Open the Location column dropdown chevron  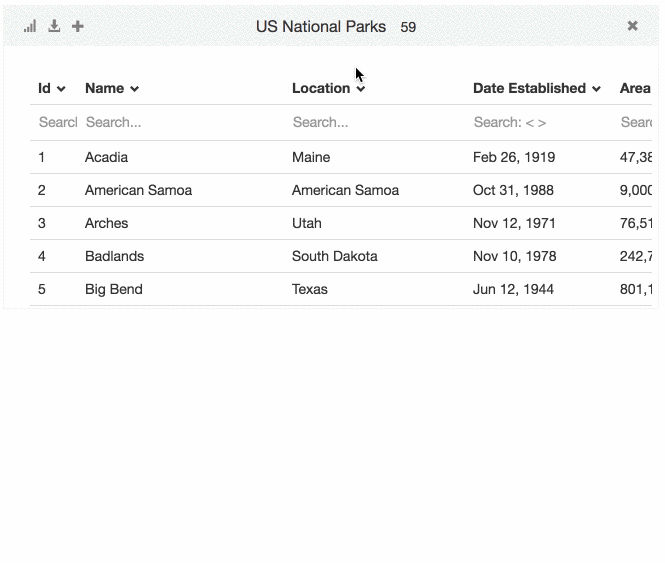[x=360, y=89]
